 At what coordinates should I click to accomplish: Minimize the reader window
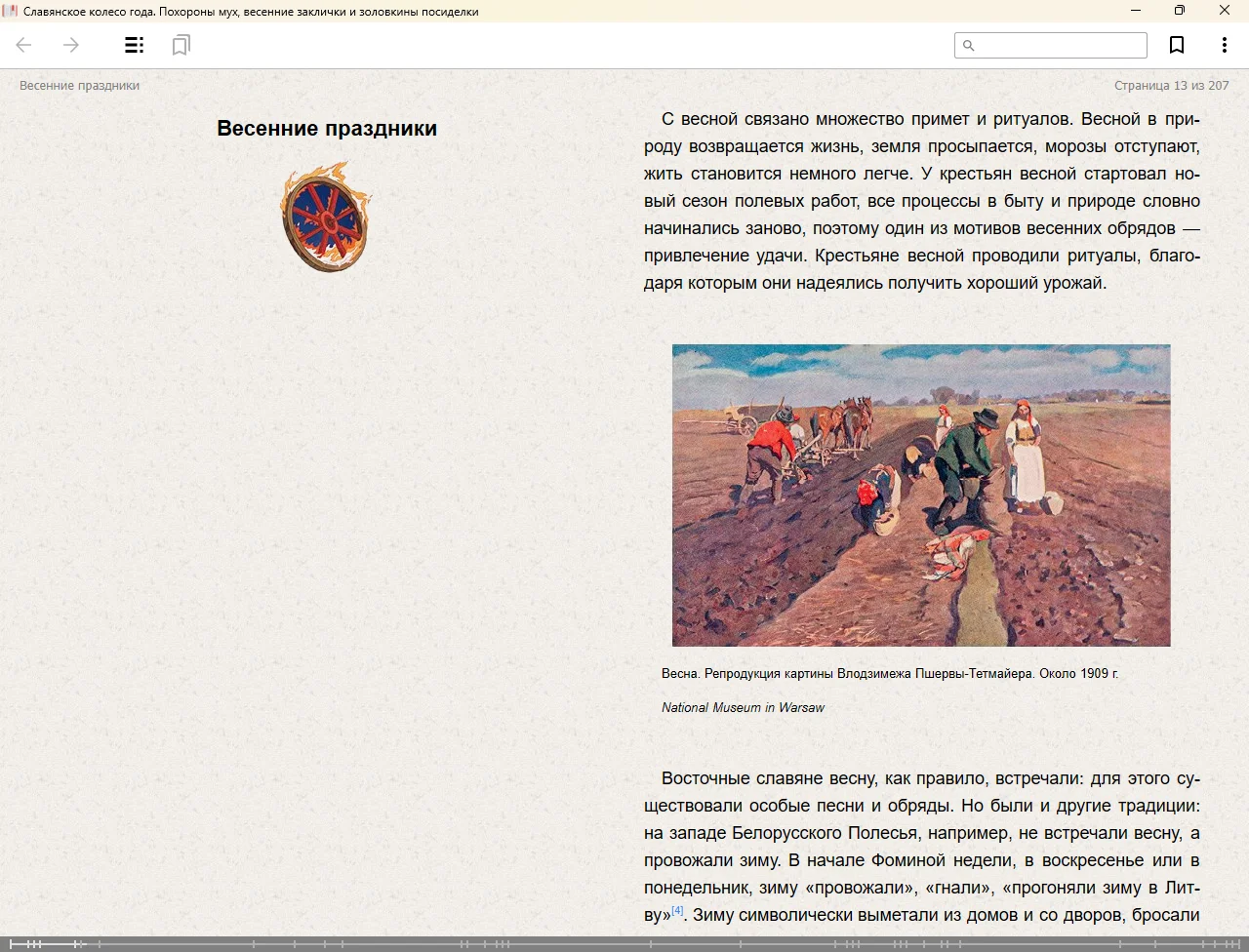tap(1136, 11)
